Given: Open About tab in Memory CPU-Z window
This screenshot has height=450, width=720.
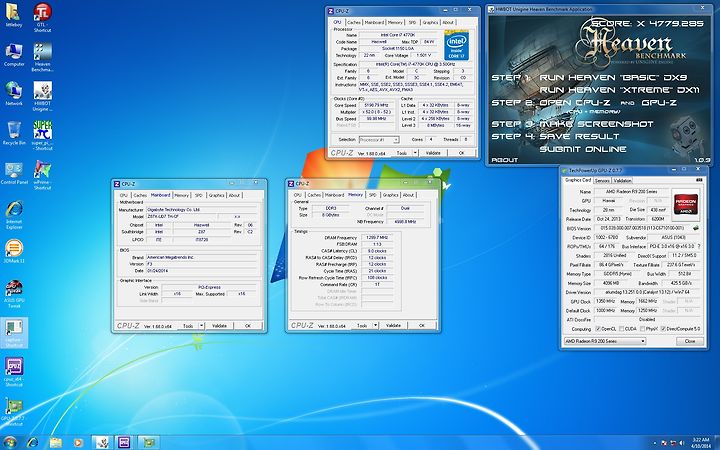Looking at the screenshot, I should (408, 195).
